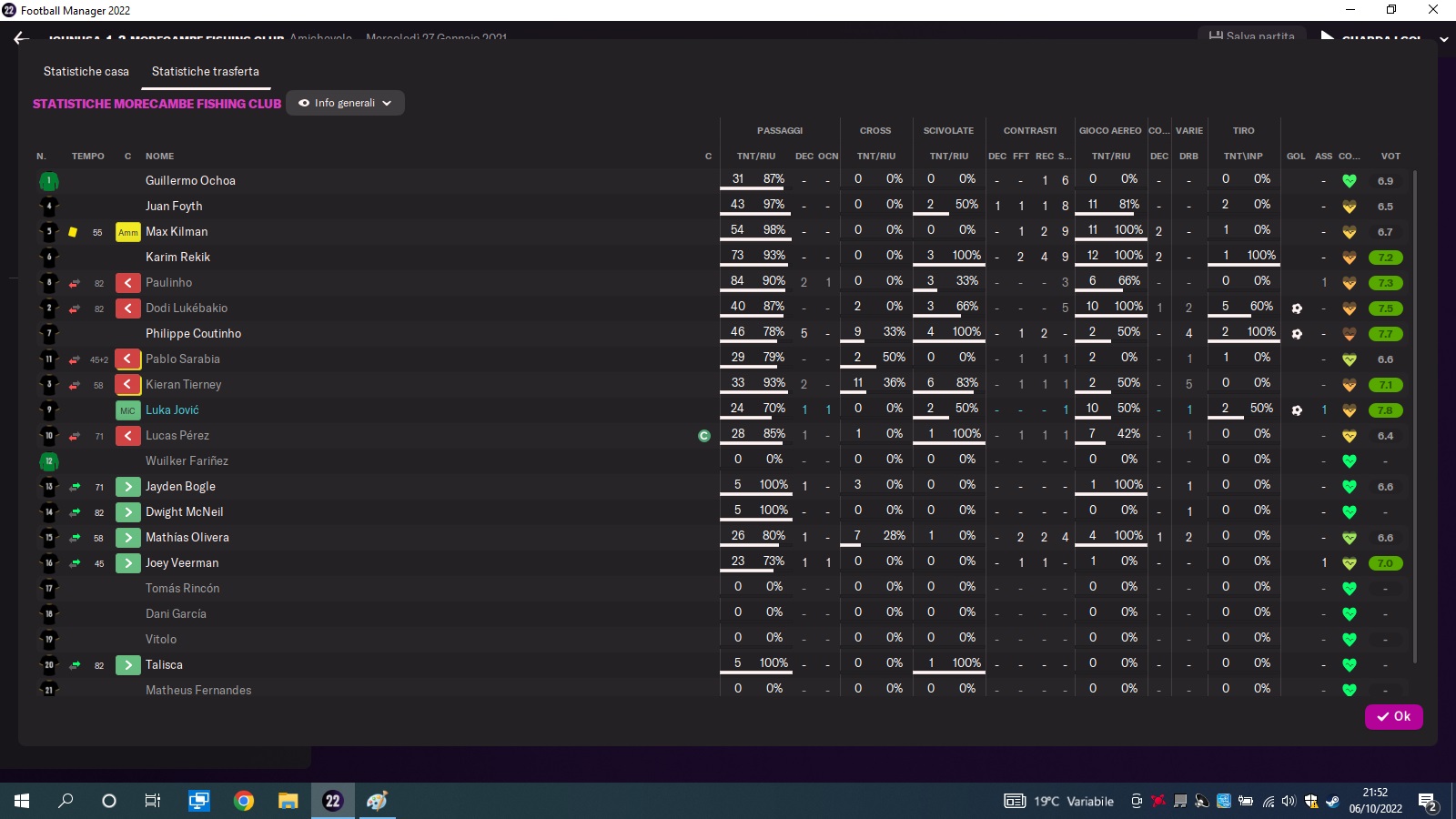Click captain badge in Lucas Pérez row
Screen dimensions: 1456x819
(704, 436)
